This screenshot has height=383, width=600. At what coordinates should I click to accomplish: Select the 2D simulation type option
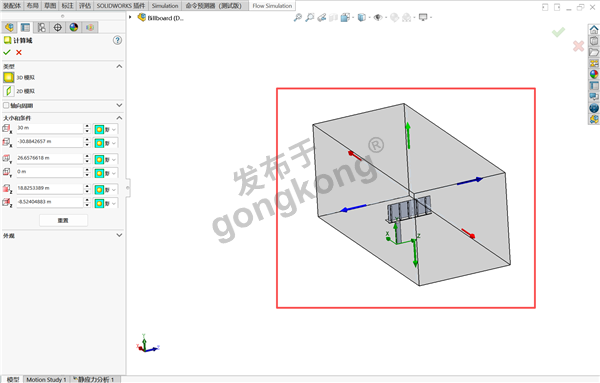(x=19, y=91)
